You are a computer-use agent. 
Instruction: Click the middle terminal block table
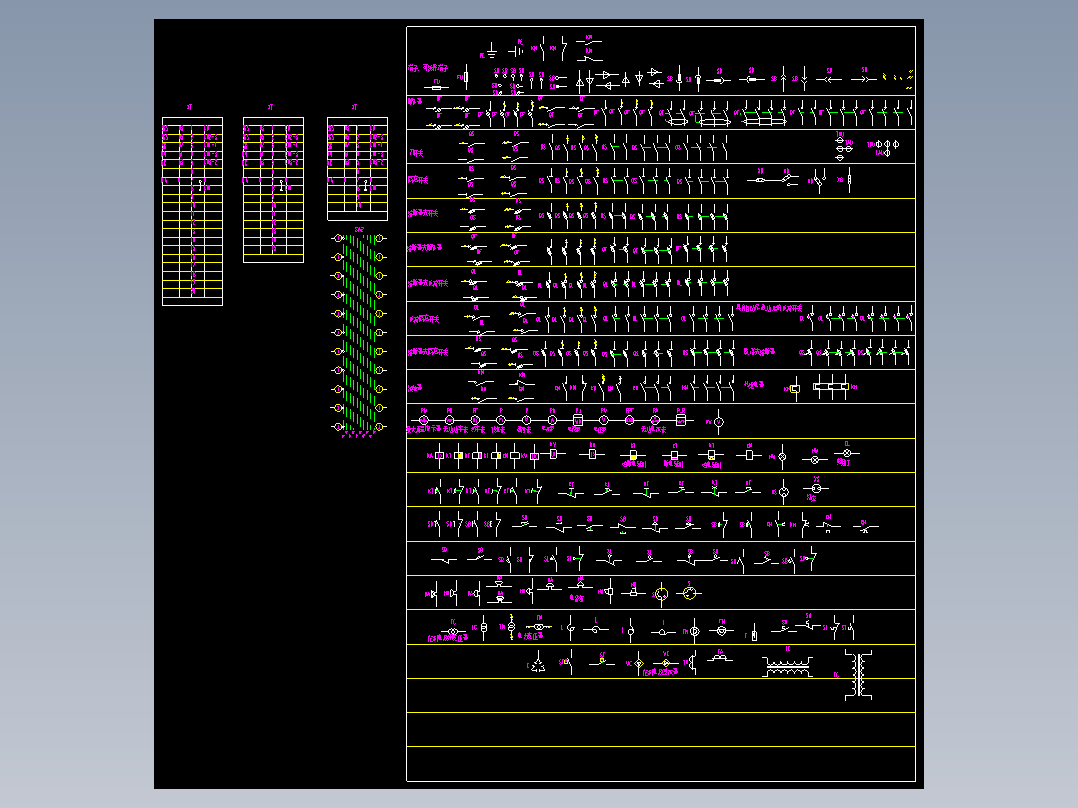(273, 190)
